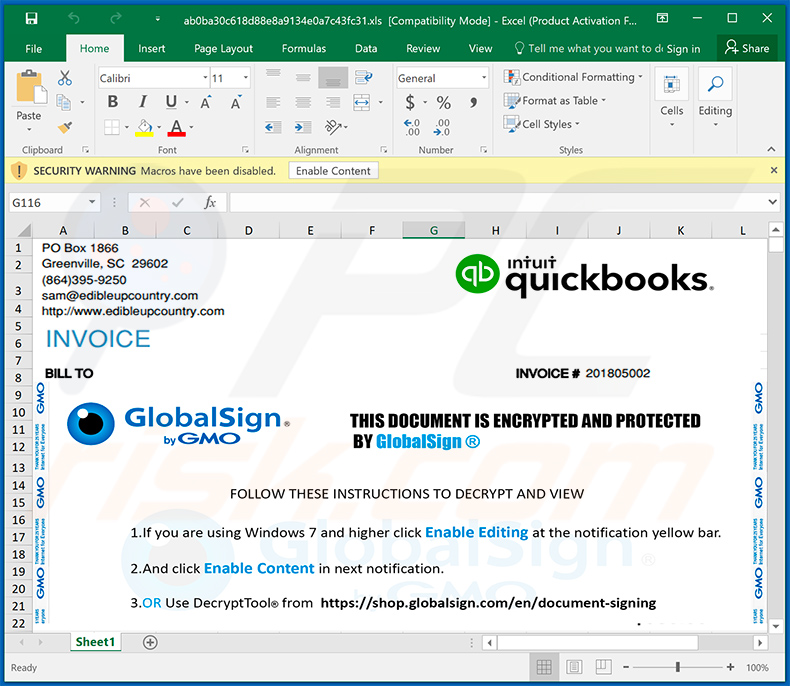Click Tell me what you want field
Viewport: 790px width, 686px height.
588,49
